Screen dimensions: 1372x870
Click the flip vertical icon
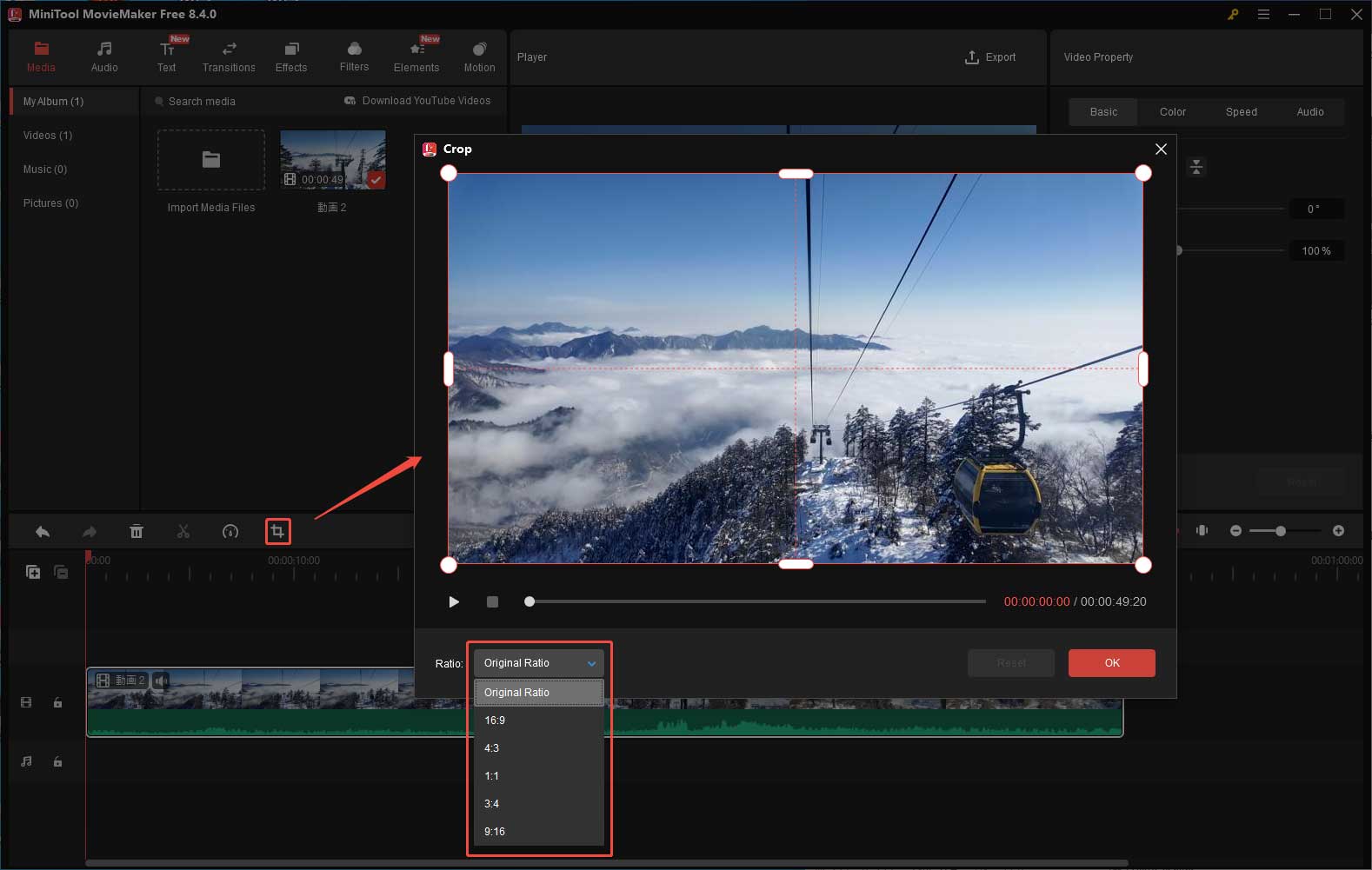(x=1196, y=167)
